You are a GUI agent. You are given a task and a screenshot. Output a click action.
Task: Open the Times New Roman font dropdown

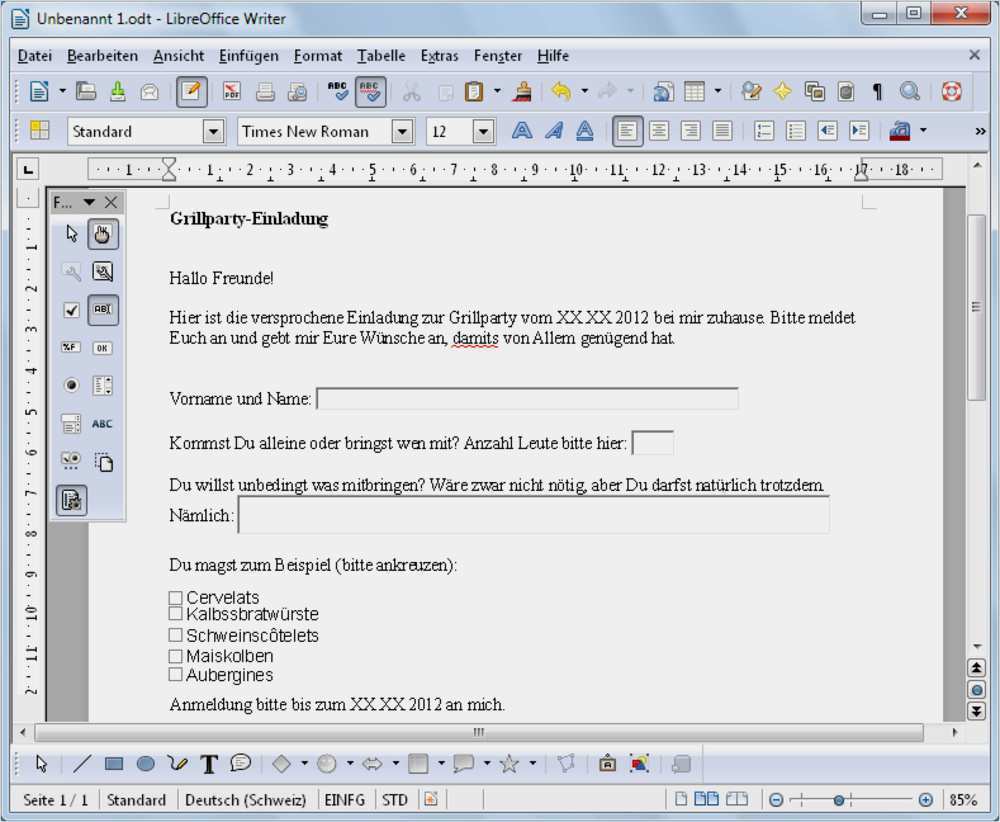click(x=402, y=132)
